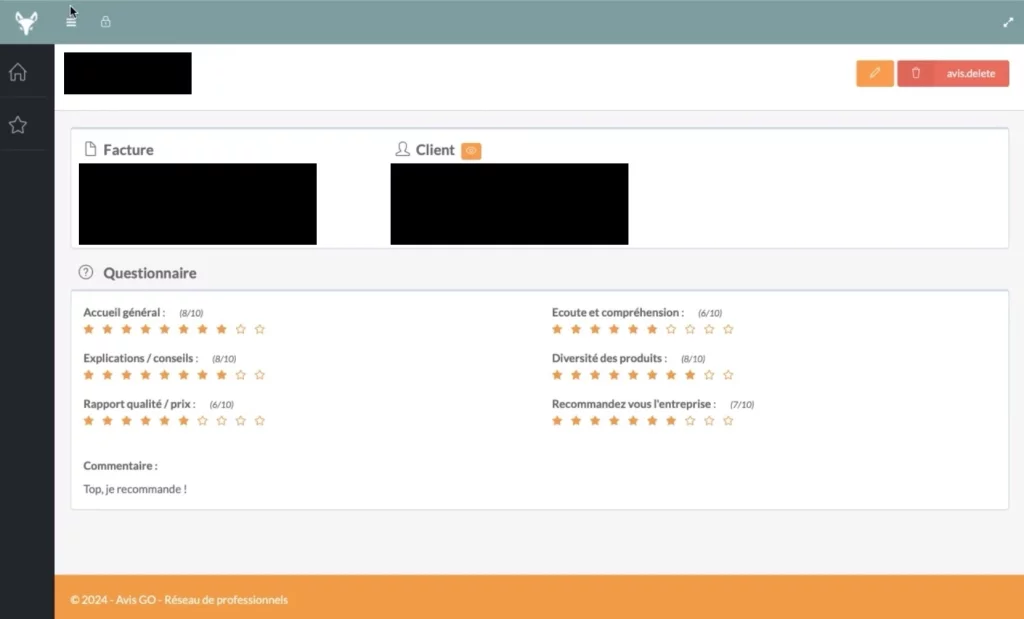Viewport: 1024px width, 619px height.
Task: Click the Questionnaire heading
Action: point(150,273)
